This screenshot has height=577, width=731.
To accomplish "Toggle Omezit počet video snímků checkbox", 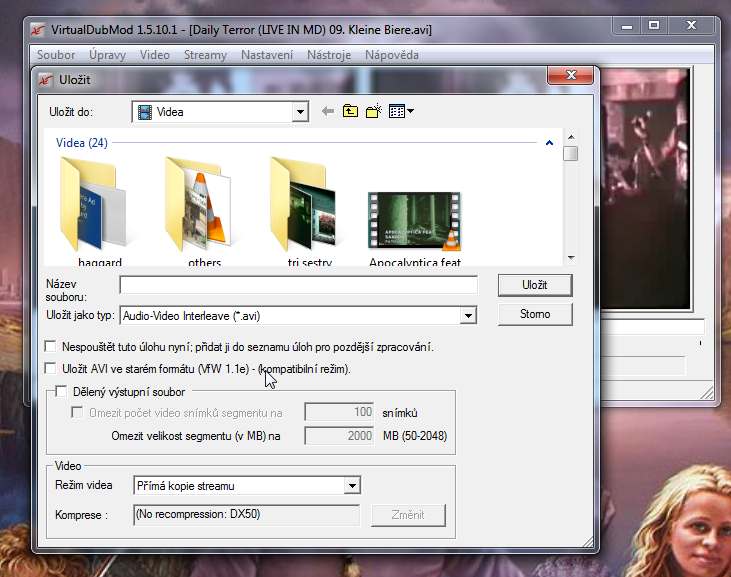I will 77,412.
